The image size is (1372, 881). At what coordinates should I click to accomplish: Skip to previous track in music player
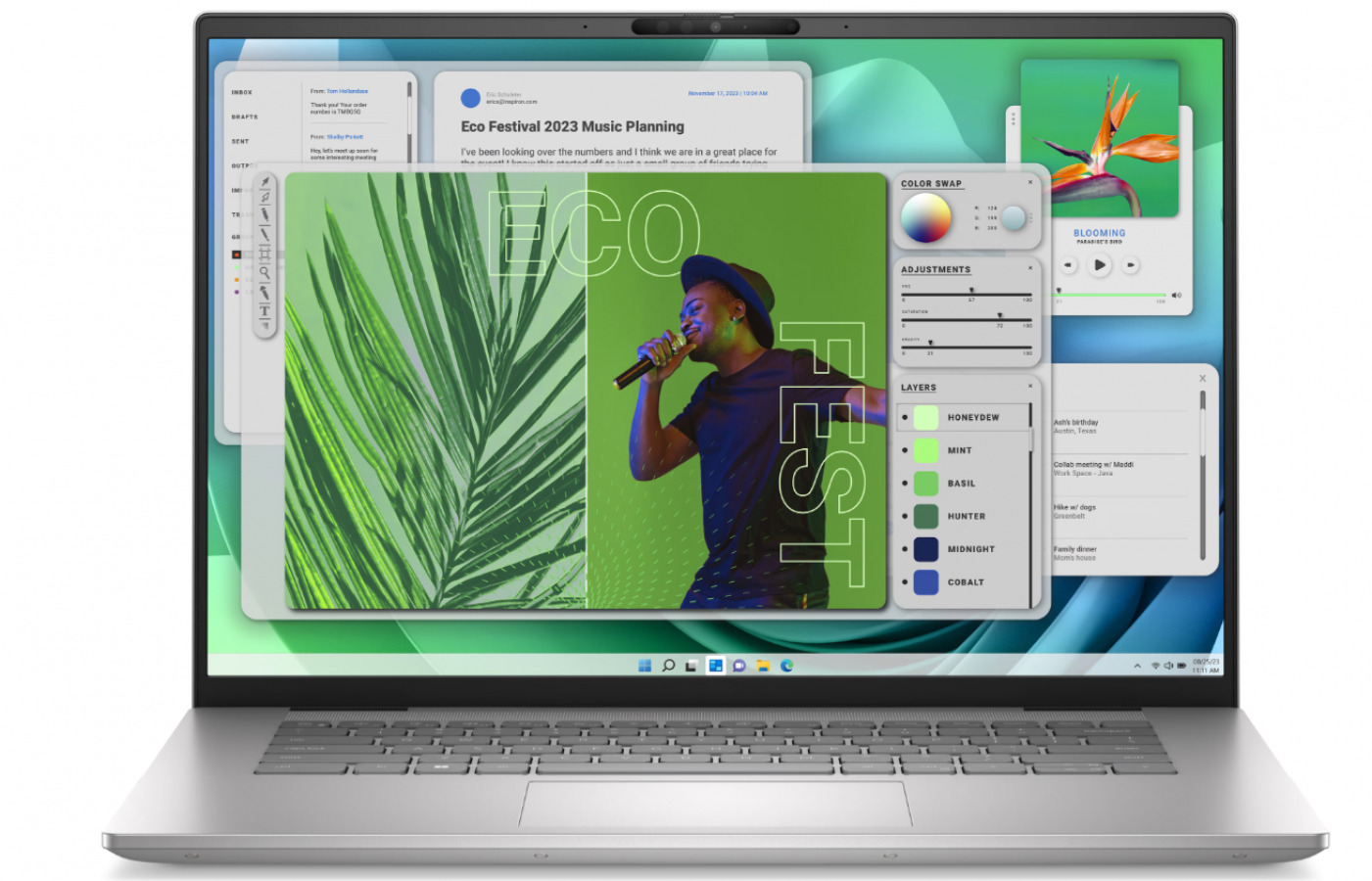click(x=1068, y=264)
